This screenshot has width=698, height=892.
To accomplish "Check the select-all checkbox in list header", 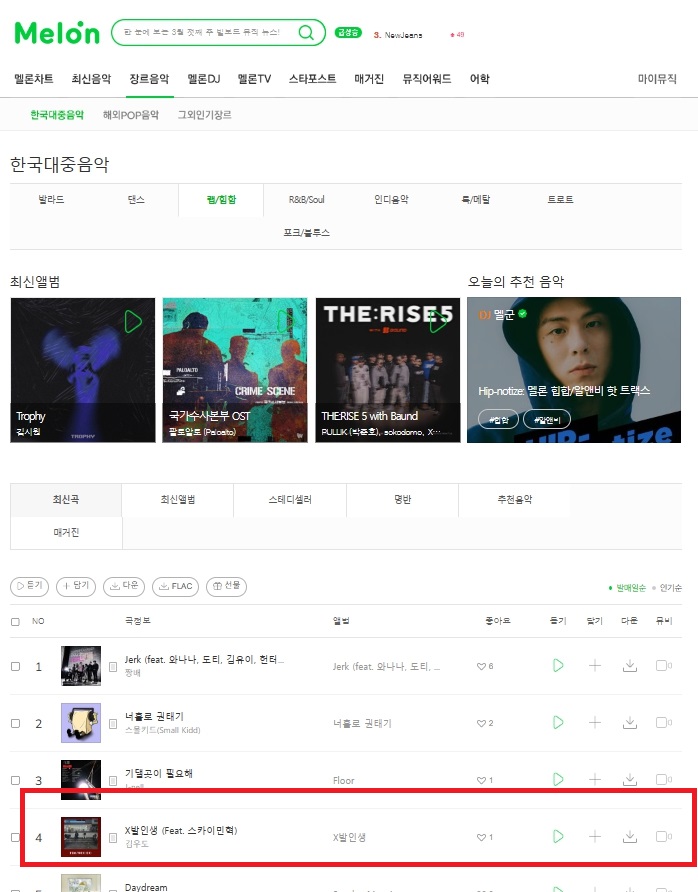I will click(15, 621).
